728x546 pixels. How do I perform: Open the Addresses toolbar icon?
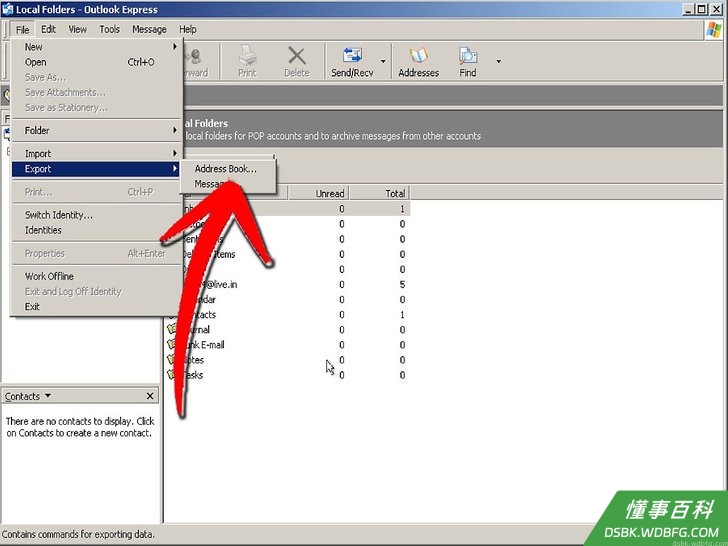(x=418, y=61)
